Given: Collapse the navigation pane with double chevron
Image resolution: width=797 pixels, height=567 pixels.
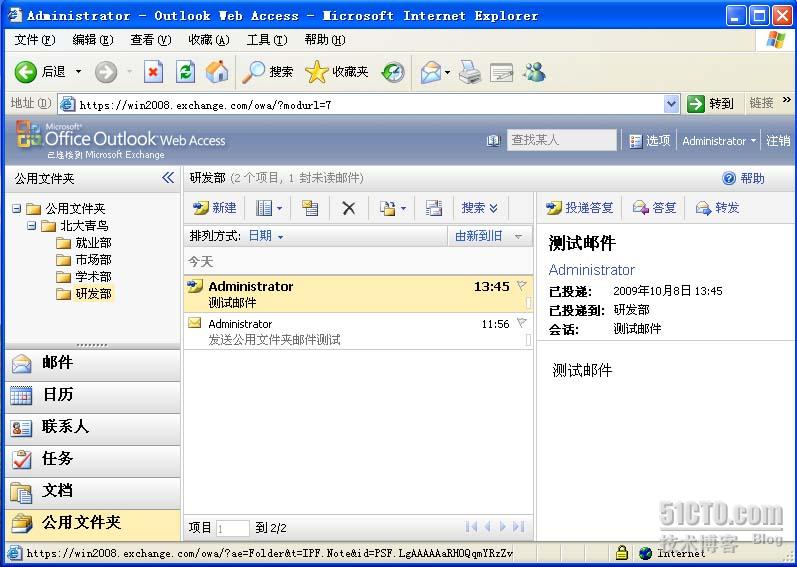Looking at the screenshot, I should 168,178.
